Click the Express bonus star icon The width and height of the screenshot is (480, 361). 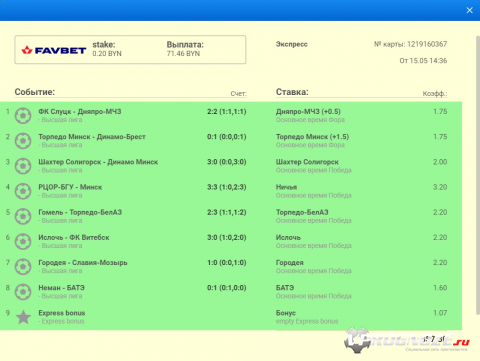point(23,317)
